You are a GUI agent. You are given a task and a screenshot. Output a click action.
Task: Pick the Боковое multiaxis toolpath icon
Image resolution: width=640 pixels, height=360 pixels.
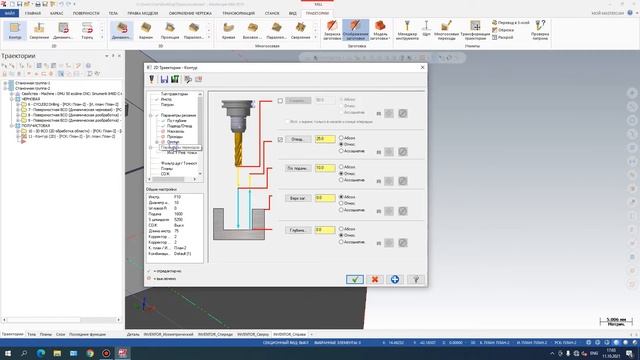pos(252,31)
